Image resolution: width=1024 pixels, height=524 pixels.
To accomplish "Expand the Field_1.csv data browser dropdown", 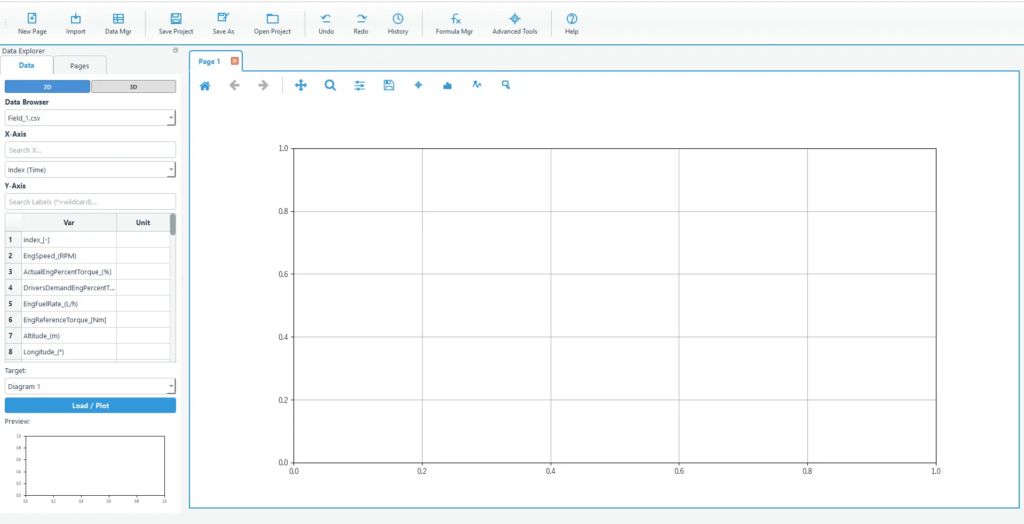I will [x=171, y=118].
